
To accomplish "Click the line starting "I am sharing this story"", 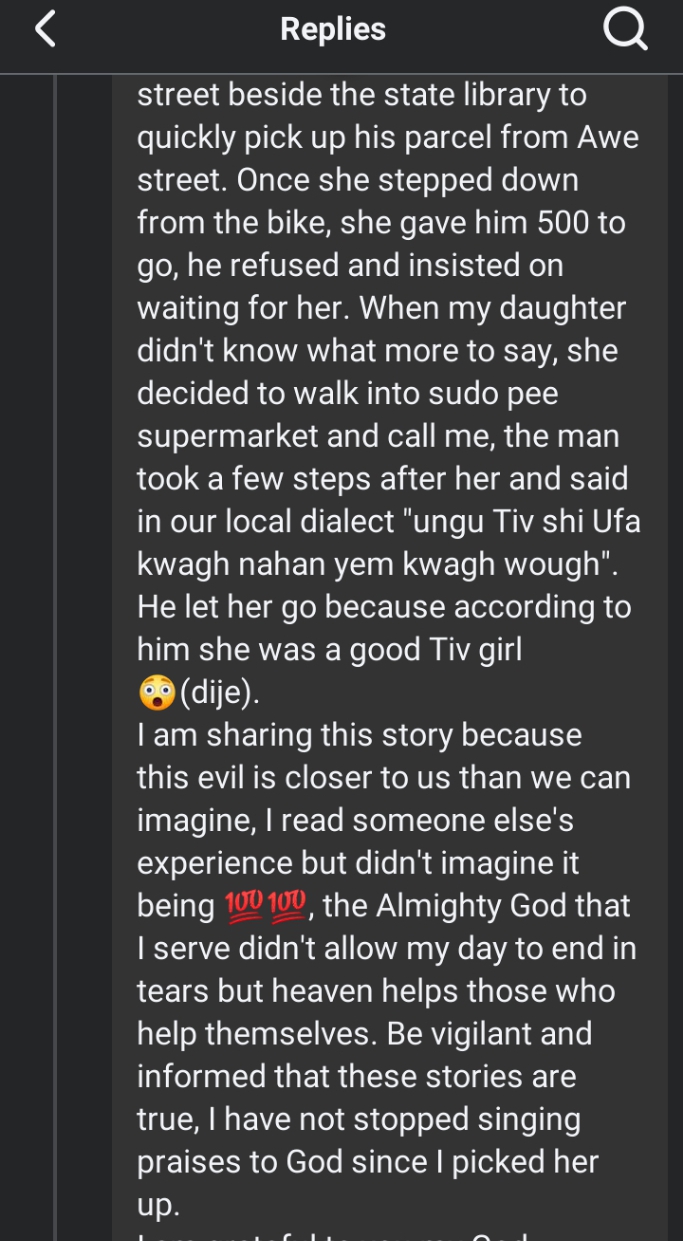I will pyautogui.click(x=359, y=735).
